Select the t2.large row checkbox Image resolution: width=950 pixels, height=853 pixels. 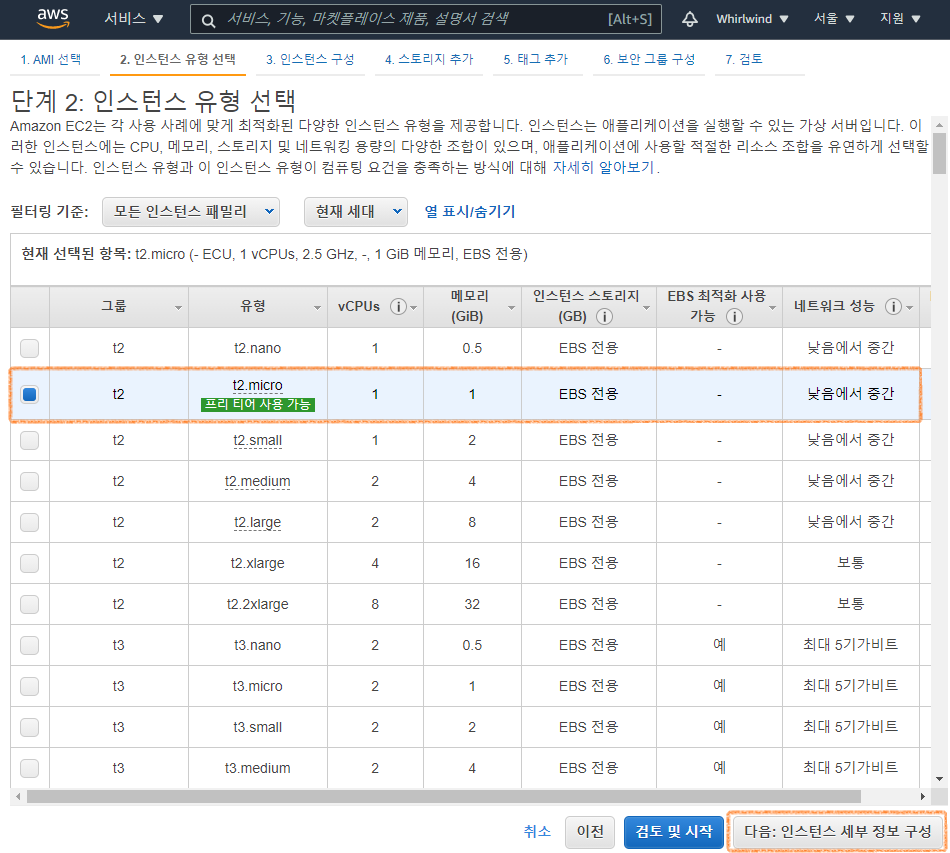click(30, 522)
